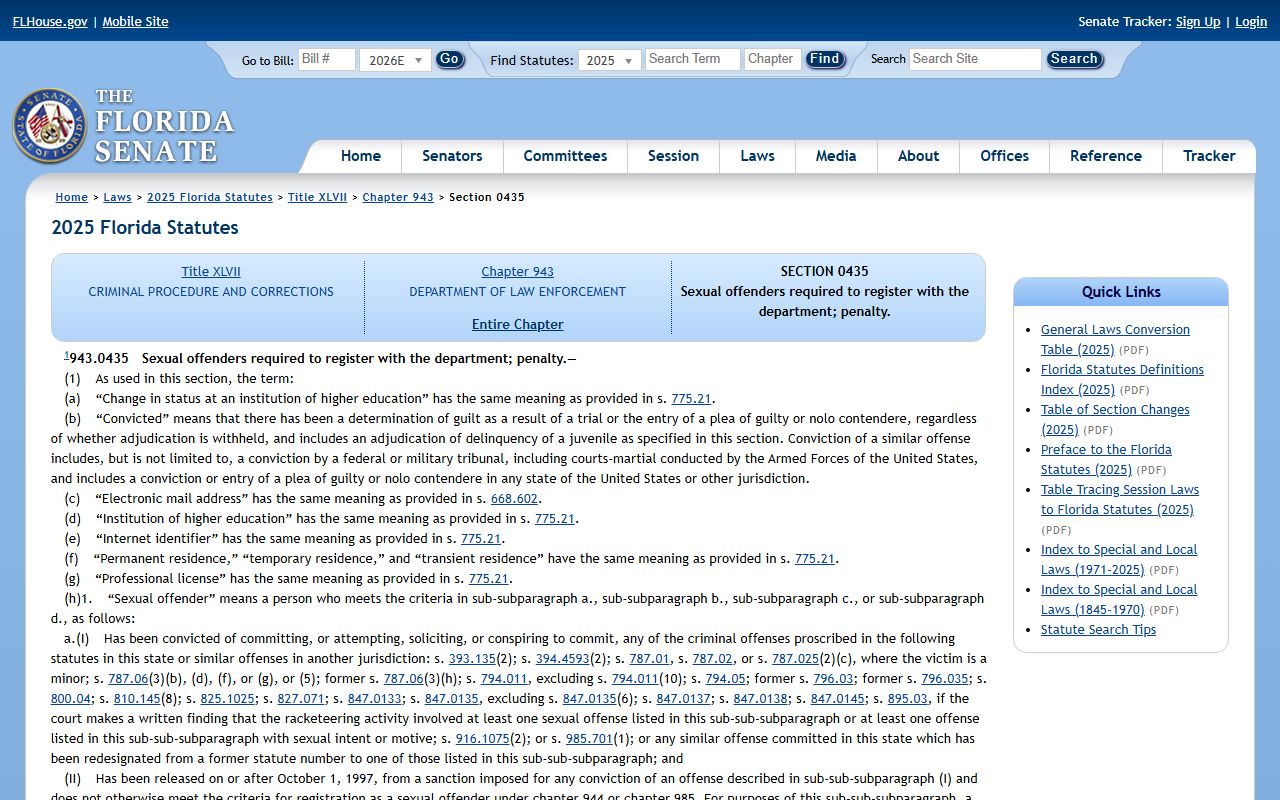Follow statute link 916.1075
Image resolution: width=1280 pixels, height=800 pixels.
point(482,739)
